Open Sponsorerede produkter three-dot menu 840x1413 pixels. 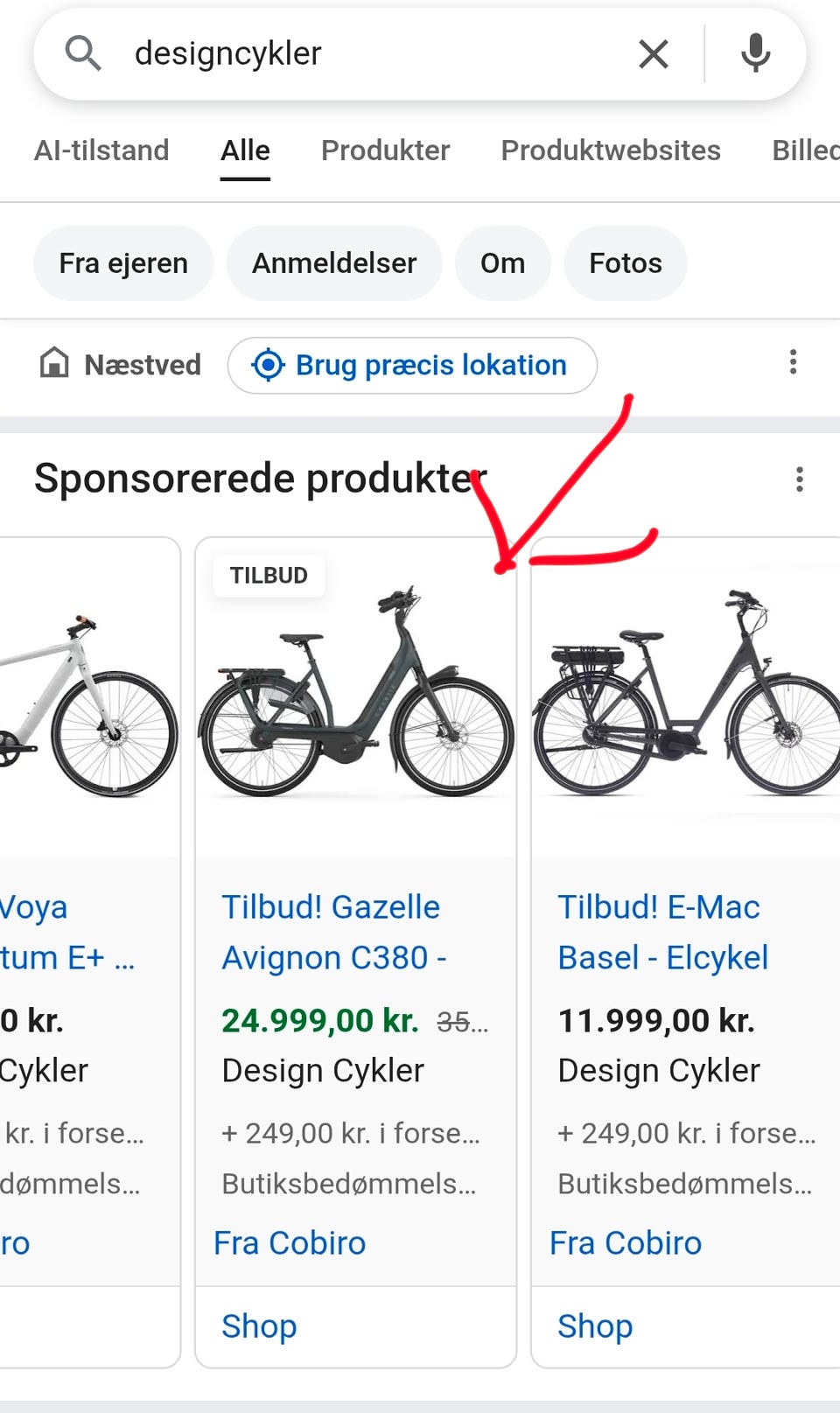799,479
